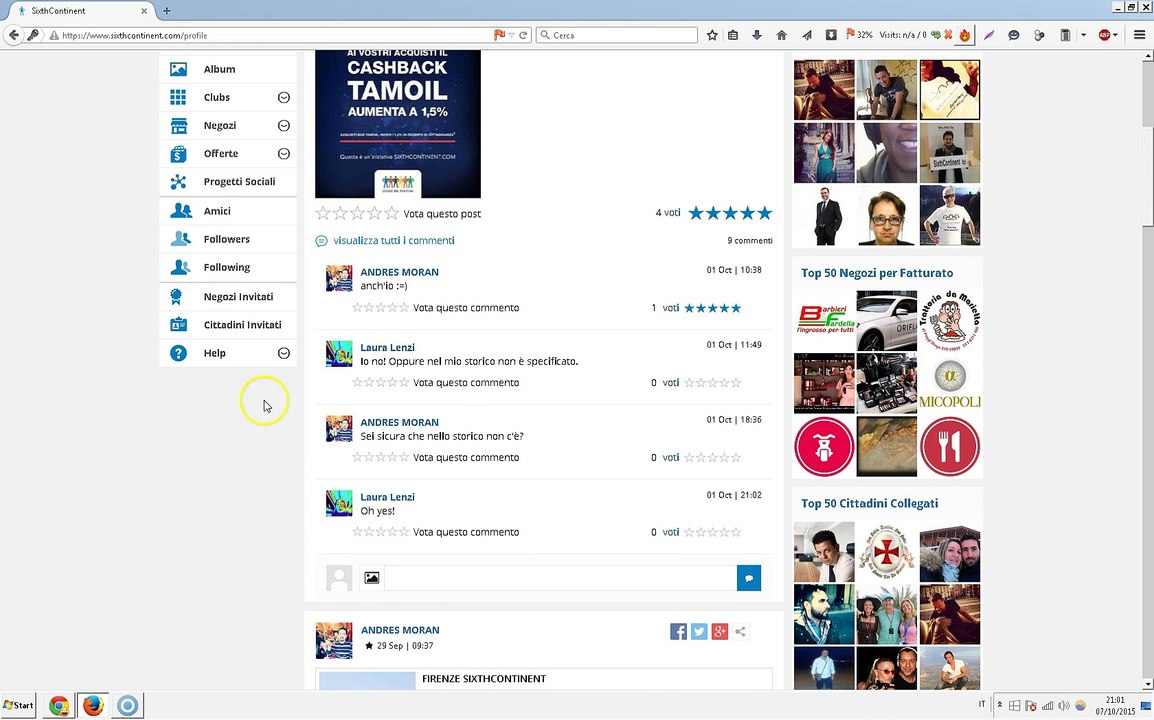1154x720 pixels.
Task: Expand the Offerte submenu arrow
Action: (283, 153)
